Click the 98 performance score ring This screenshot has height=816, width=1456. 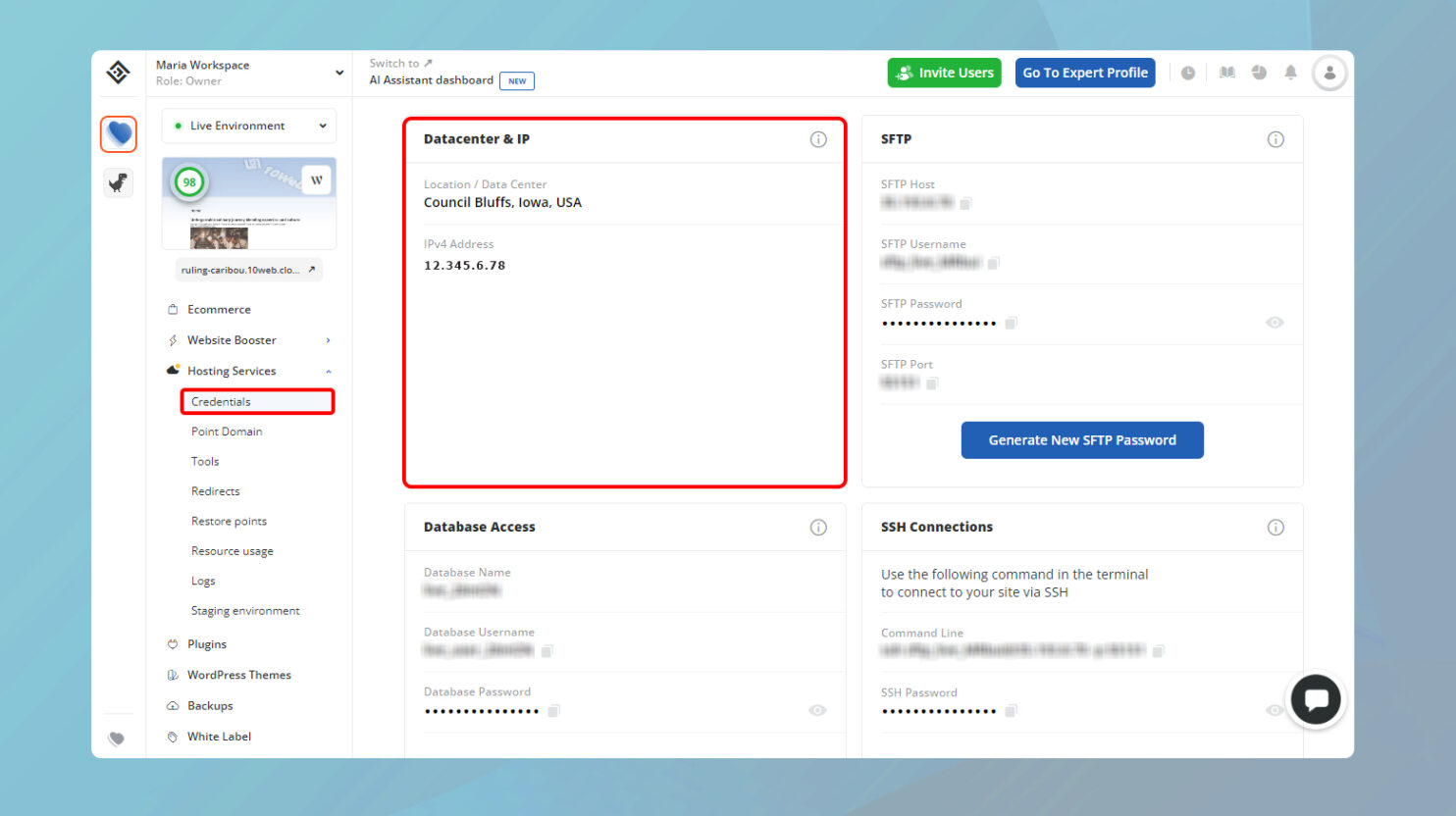(189, 181)
